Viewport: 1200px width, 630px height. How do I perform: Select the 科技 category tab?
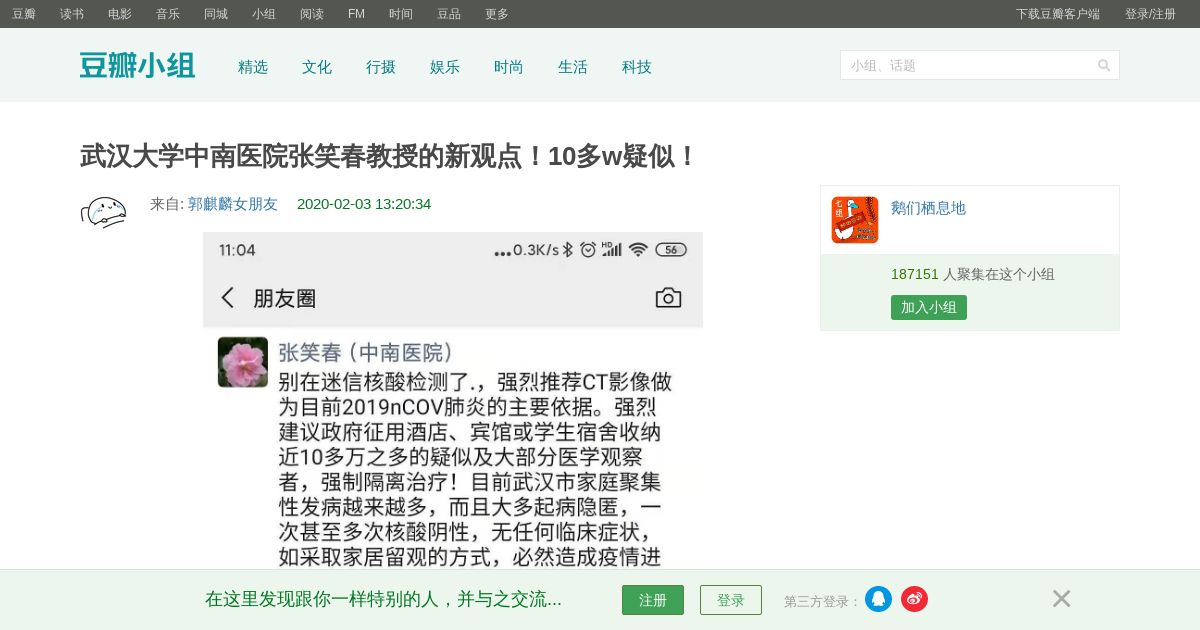pyautogui.click(x=637, y=67)
